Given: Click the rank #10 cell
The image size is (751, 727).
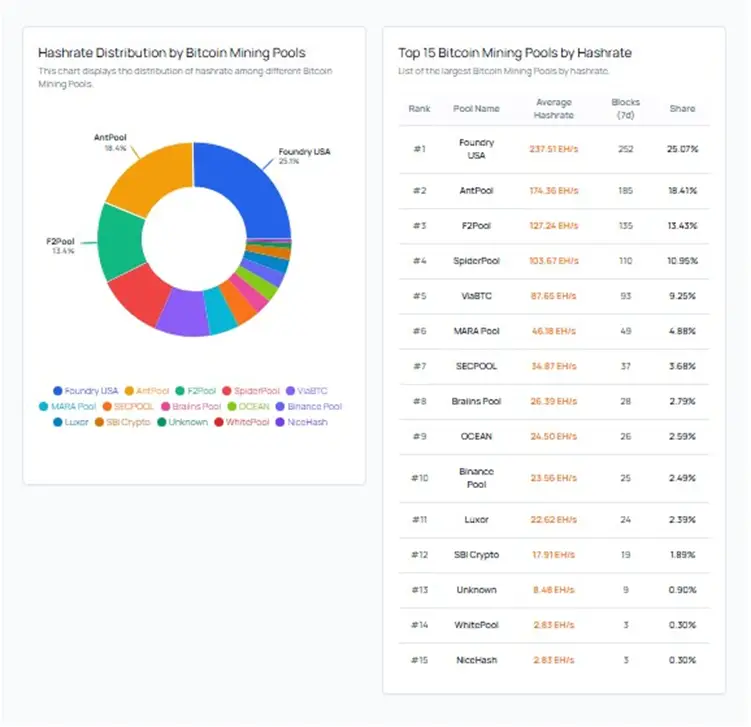Looking at the screenshot, I should pyautogui.click(x=420, y=478).
